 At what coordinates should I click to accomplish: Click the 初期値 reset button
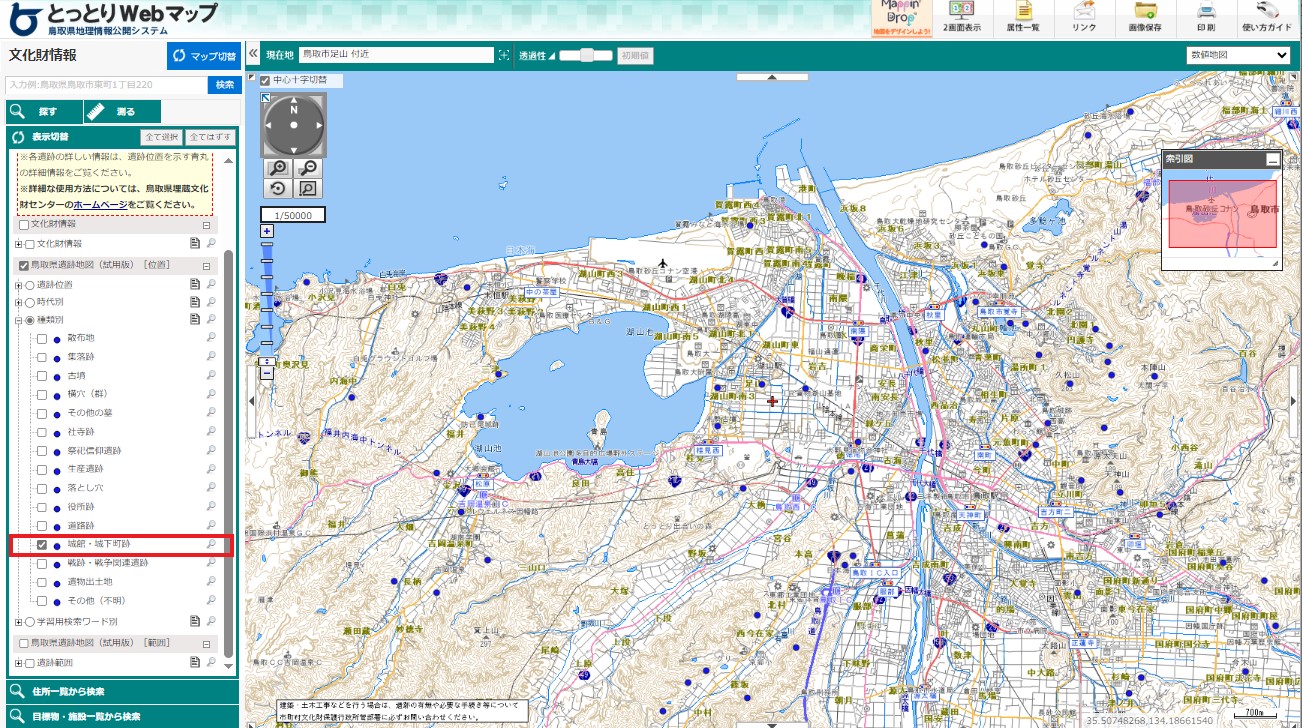635,55
